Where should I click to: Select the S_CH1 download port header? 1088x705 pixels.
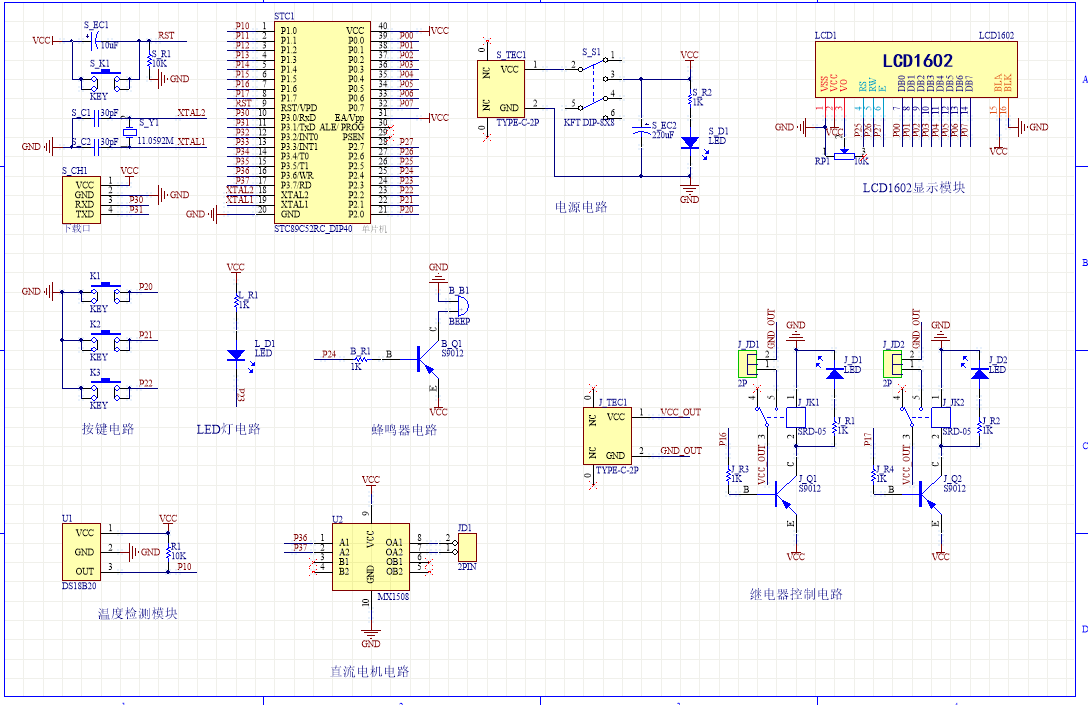tap(84, 200)
